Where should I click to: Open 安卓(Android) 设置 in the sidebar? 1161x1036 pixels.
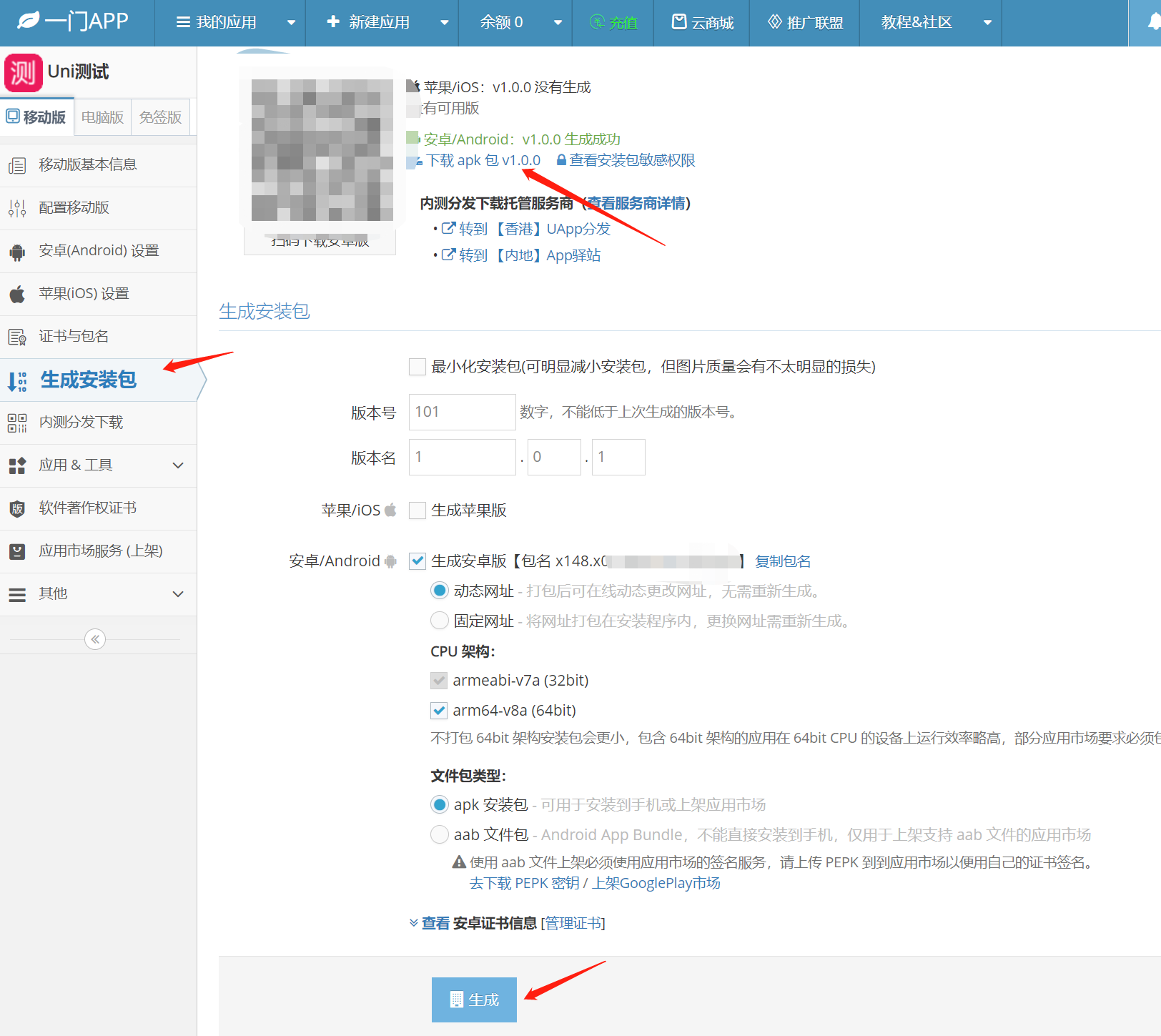tap(99, 251)
